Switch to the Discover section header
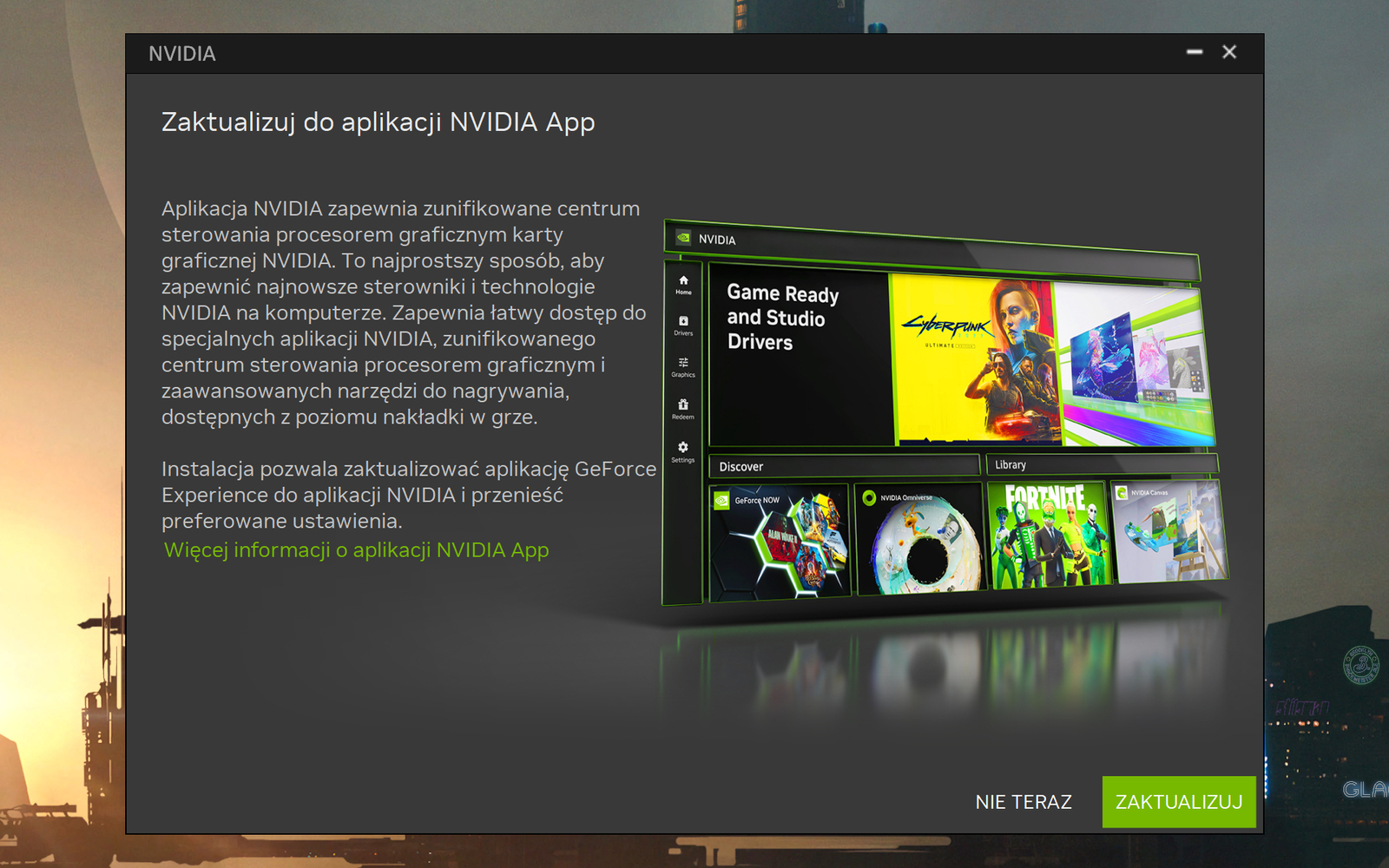 click(x=741, y=466)
